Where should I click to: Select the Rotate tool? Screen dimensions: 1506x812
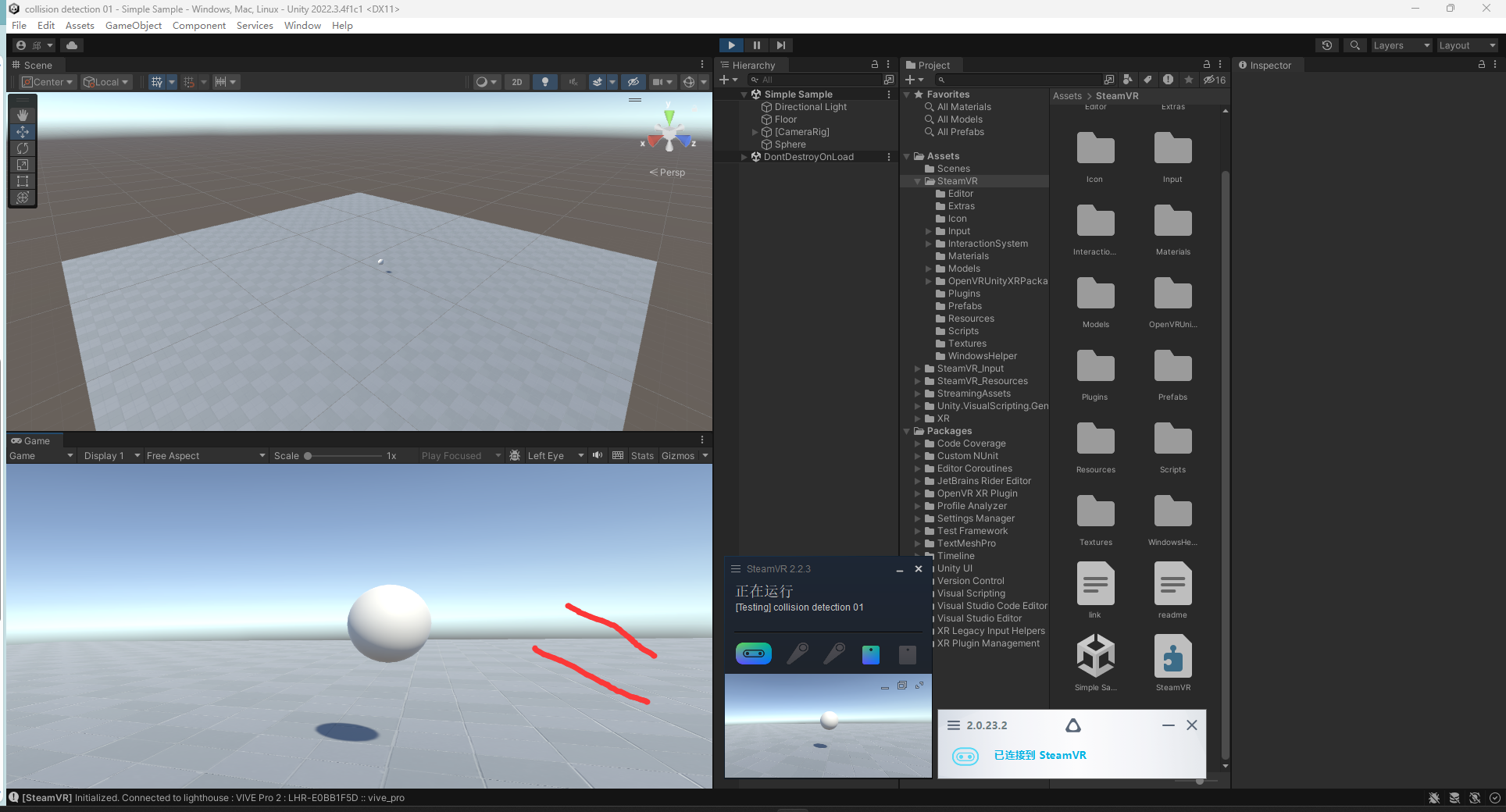point(23,148)
